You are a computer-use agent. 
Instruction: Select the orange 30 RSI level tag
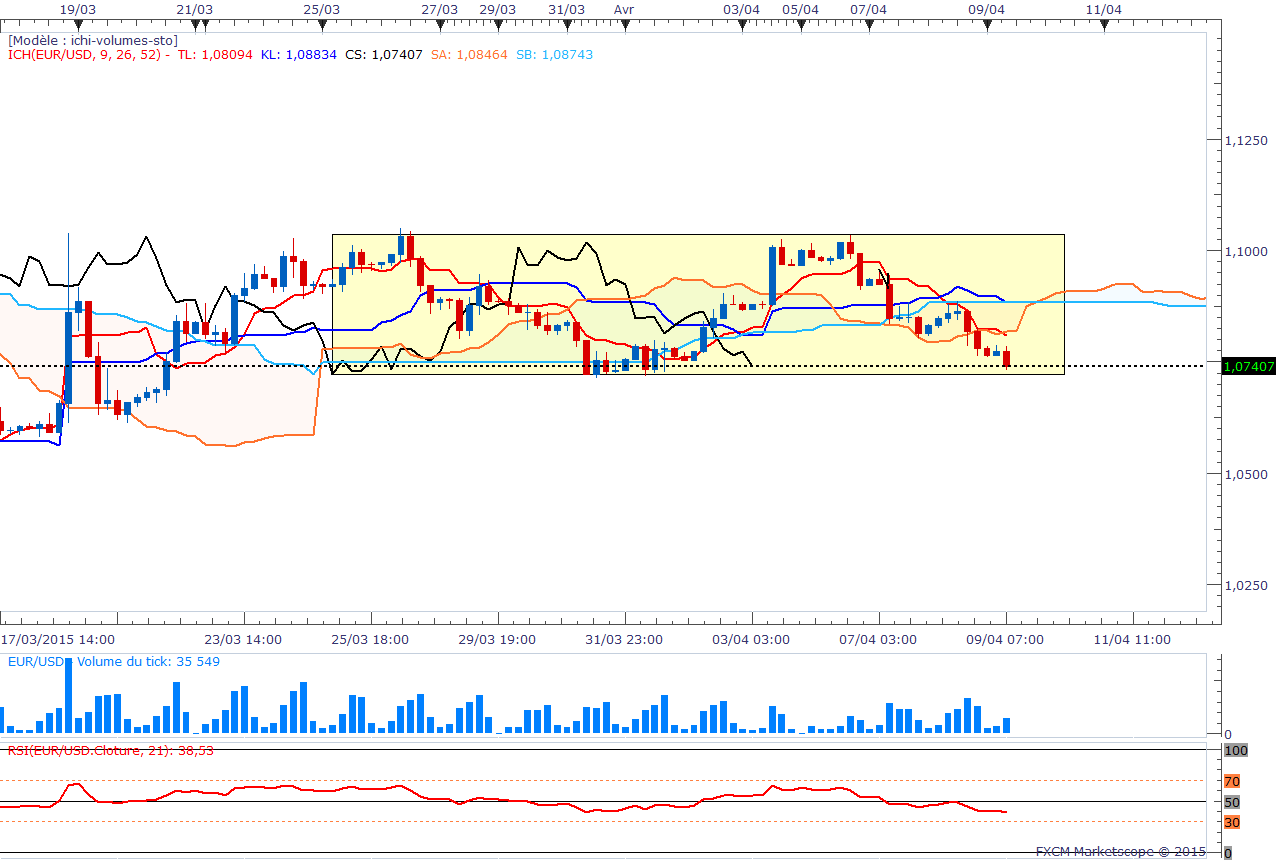click(x=1232, y=822)
